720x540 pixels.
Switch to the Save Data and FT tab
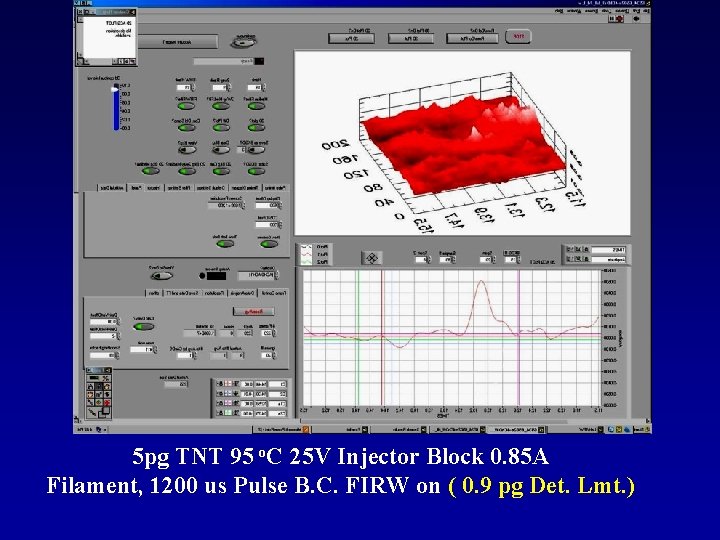pos(182,292)
